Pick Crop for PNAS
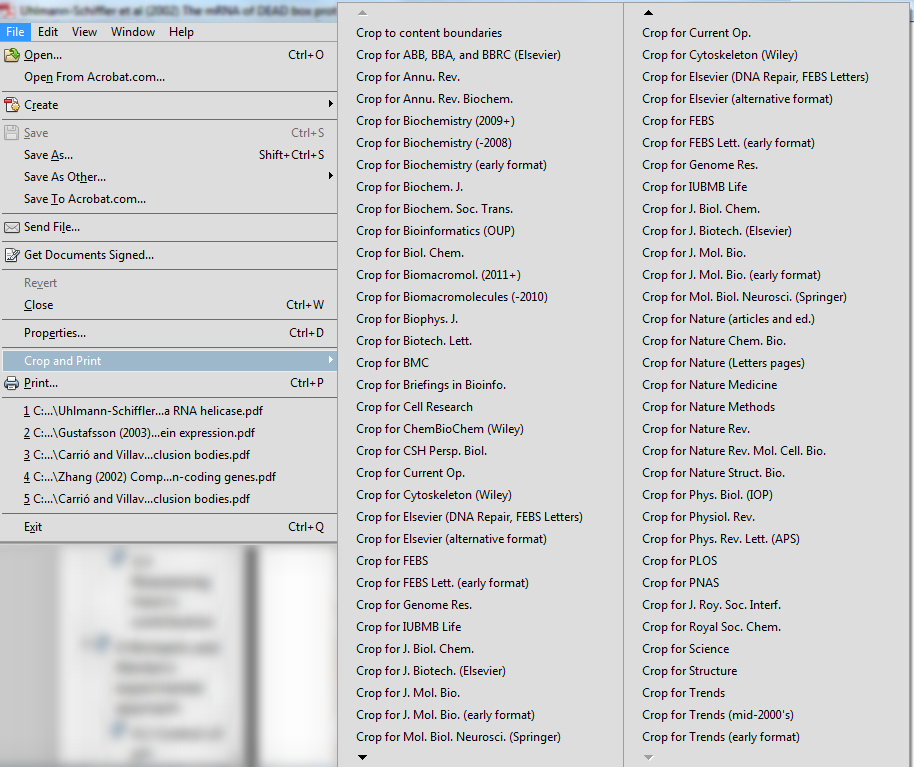Viewport: 914px width, 767px height. point(681,583)
